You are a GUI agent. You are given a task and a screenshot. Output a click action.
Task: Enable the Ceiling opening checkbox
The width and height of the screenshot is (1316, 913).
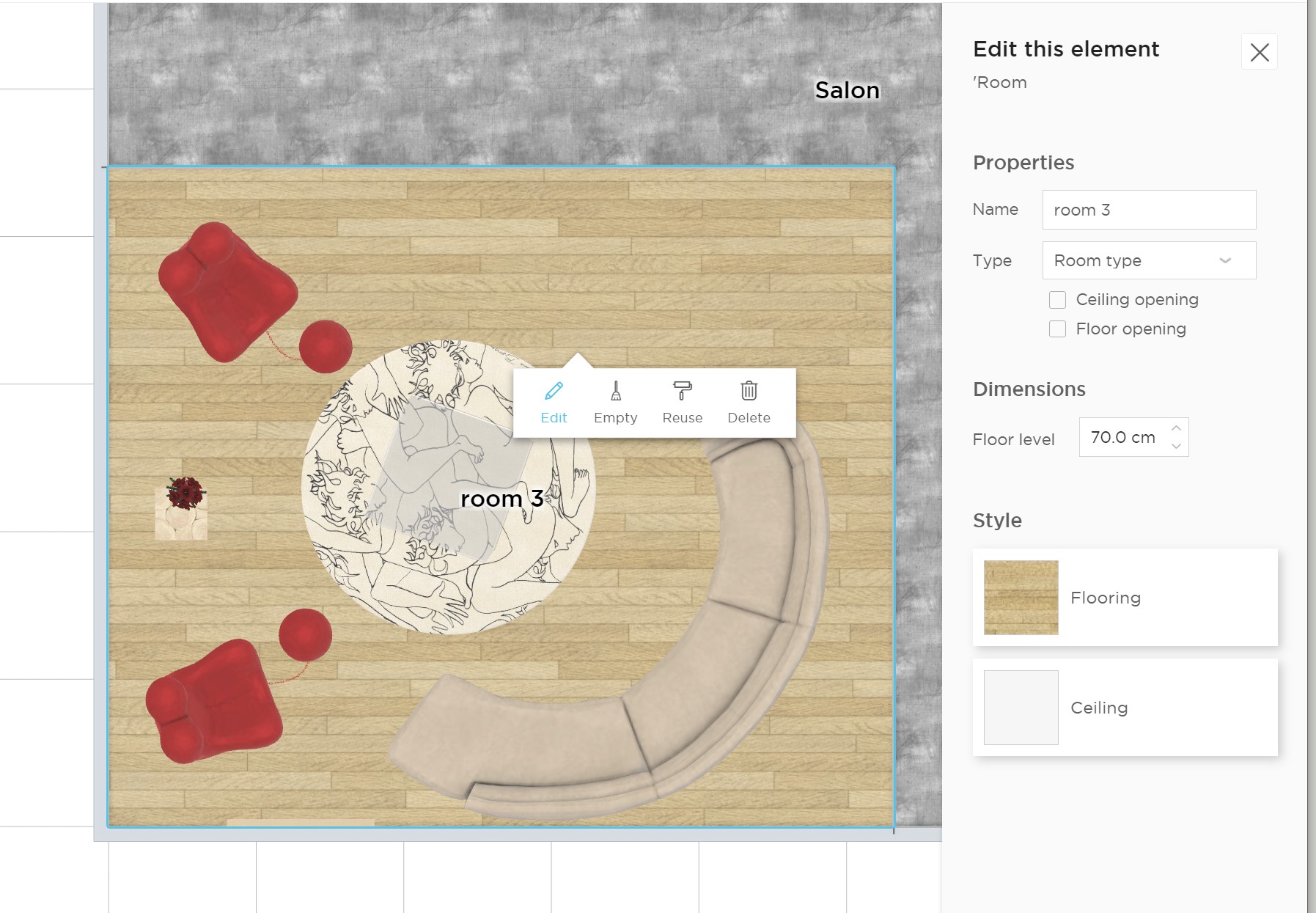(x=1057, y=300)
